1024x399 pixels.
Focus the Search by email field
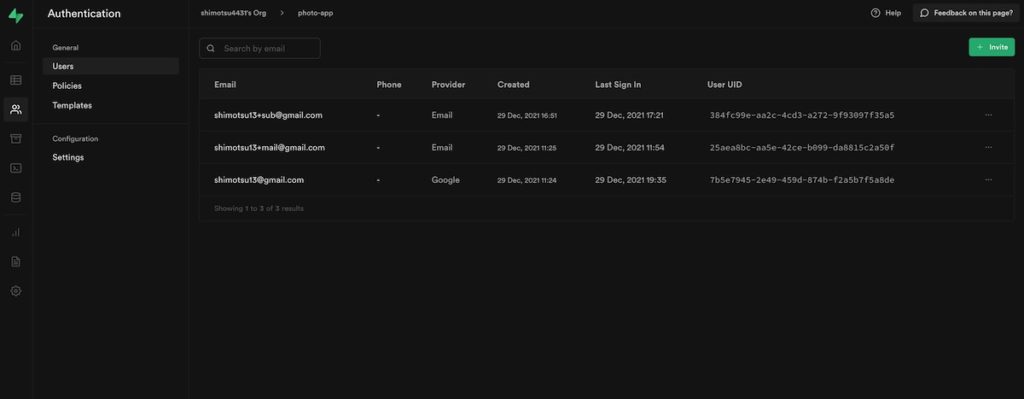260,48
